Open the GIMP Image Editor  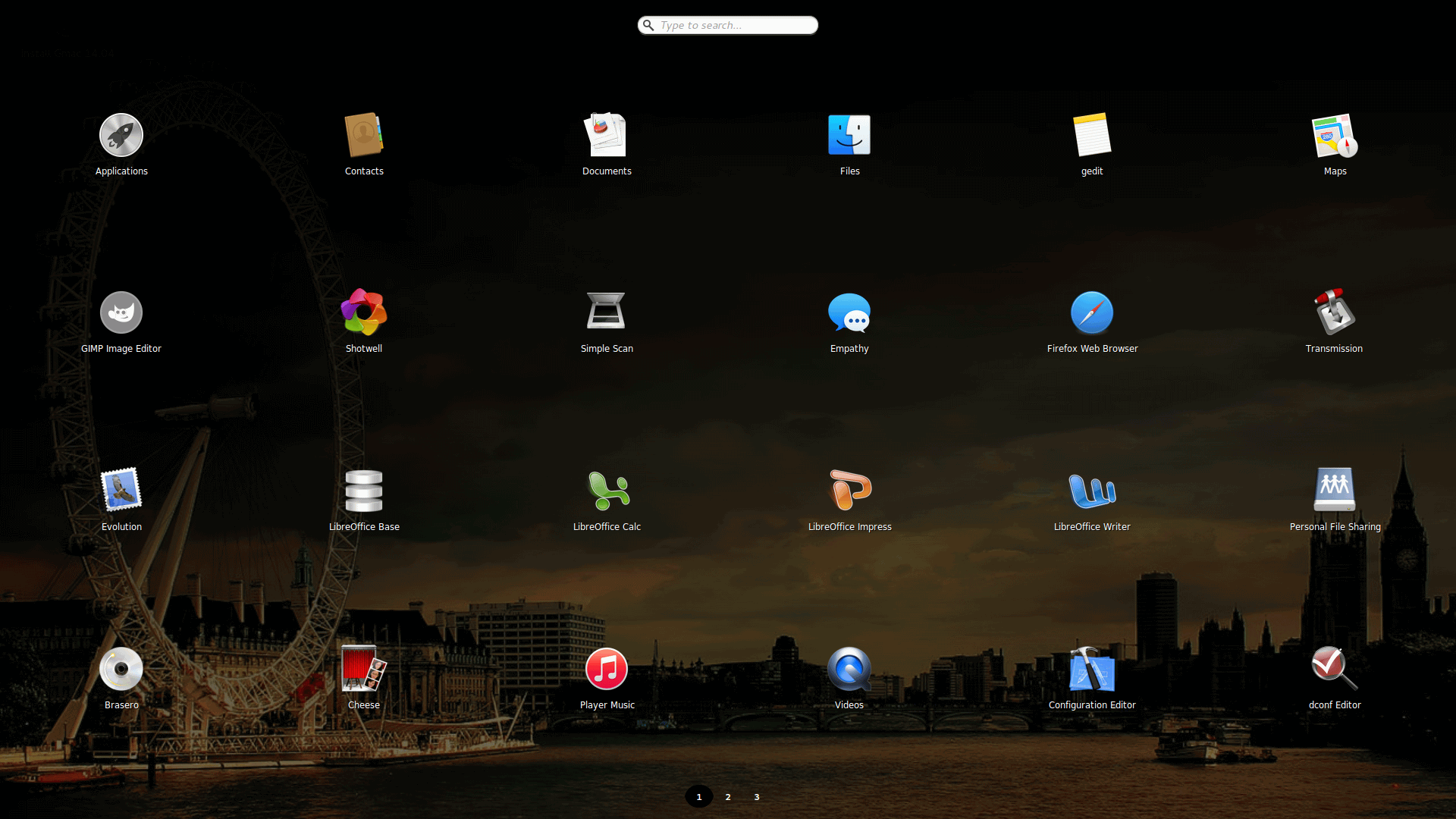121,312
